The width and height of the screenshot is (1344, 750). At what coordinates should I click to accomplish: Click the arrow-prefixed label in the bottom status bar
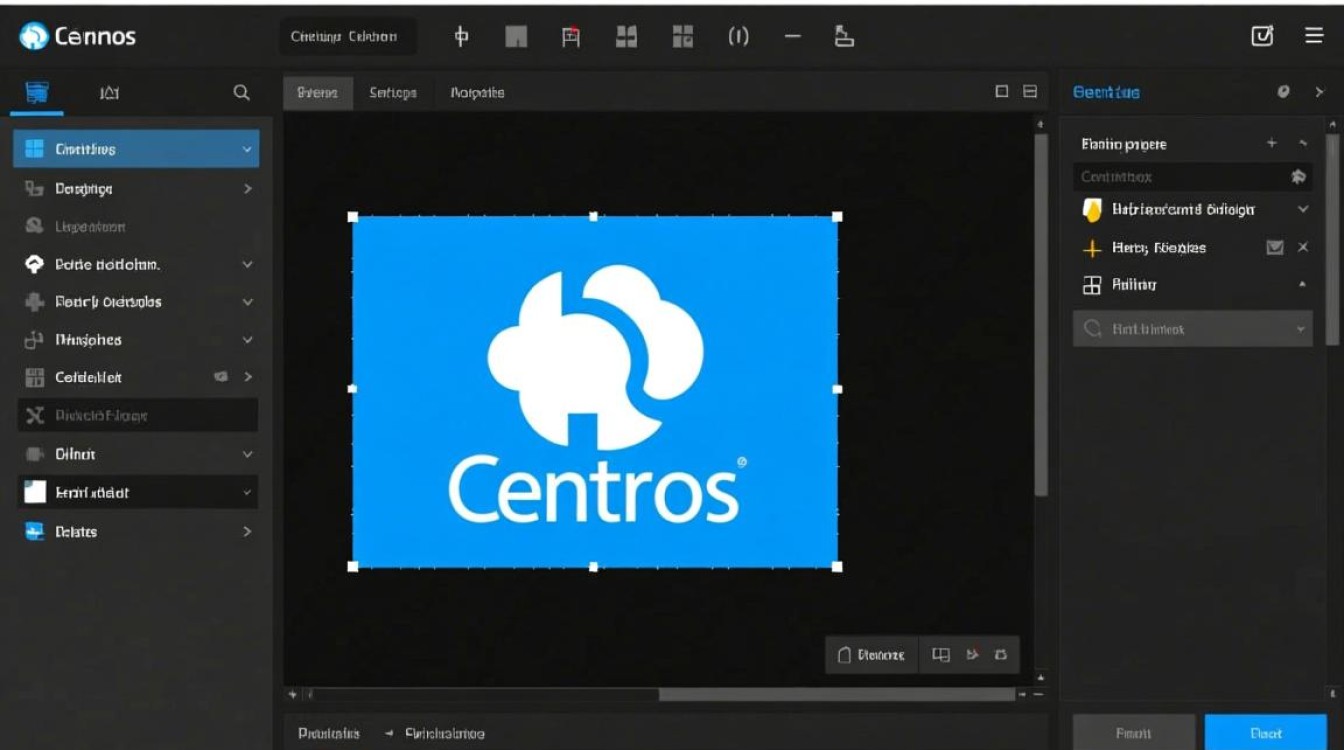tap(436, 734)
